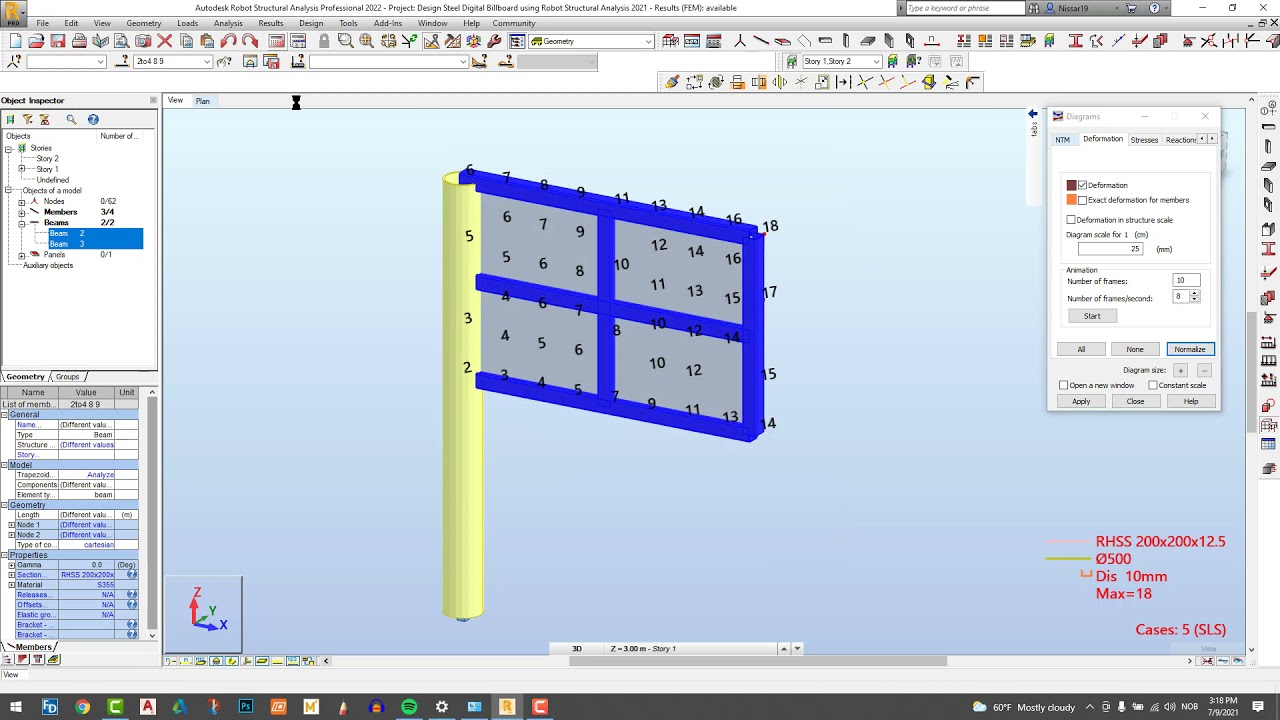This screenshot has width=1280, height=720.
Task: Collapse the Beams tree item
Action: [21, 223]
